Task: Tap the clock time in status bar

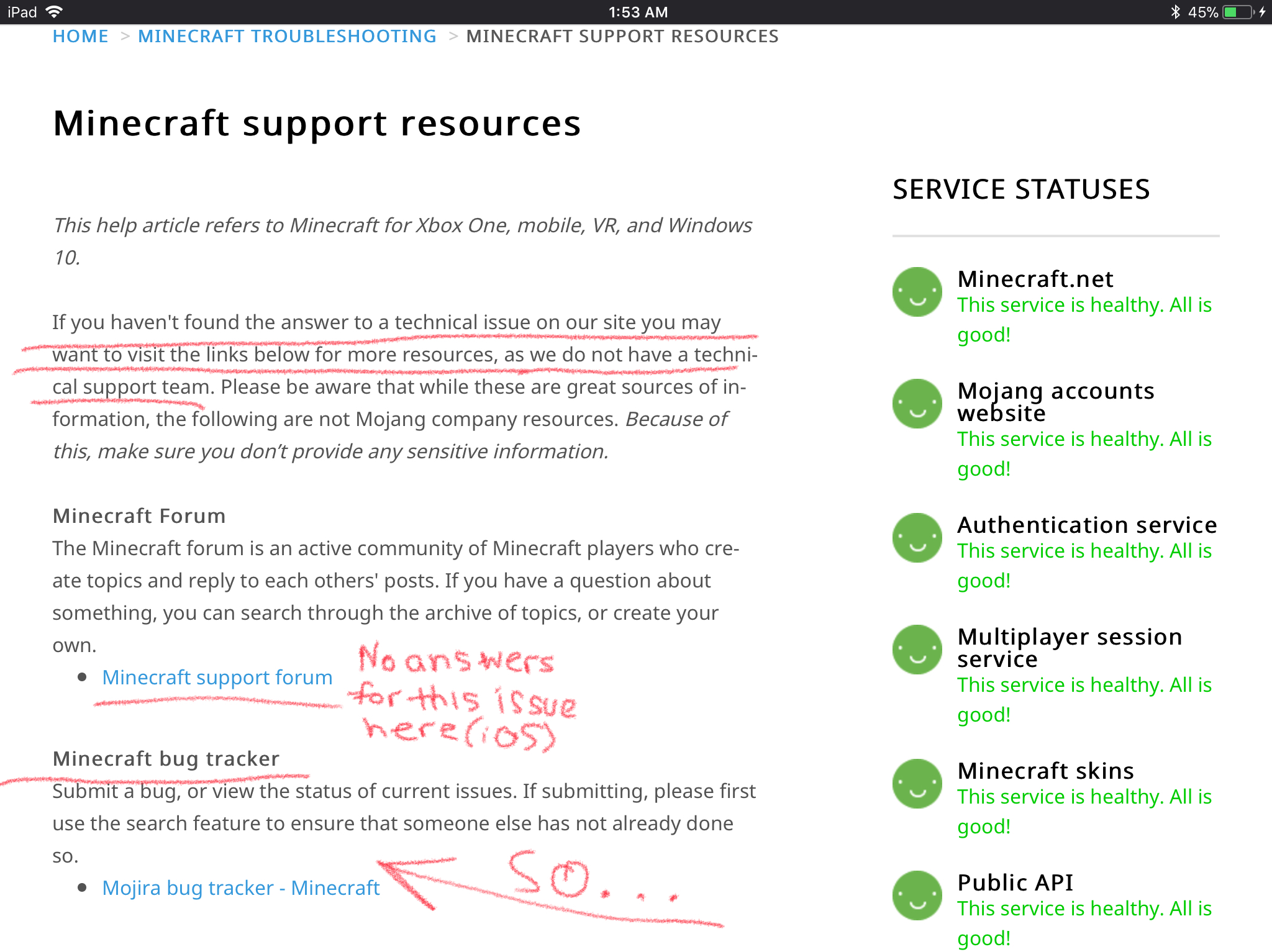Action: (637, 12)
